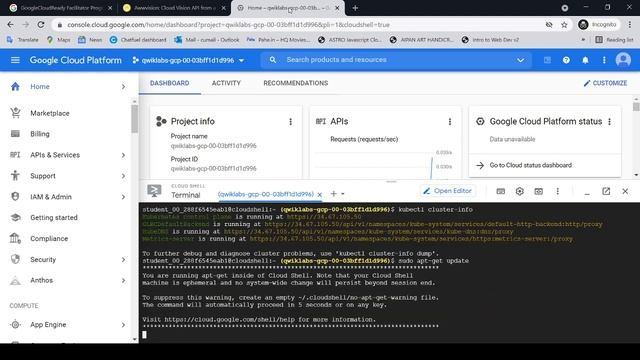Open the notifications bell icon

(x=585, y=60)
